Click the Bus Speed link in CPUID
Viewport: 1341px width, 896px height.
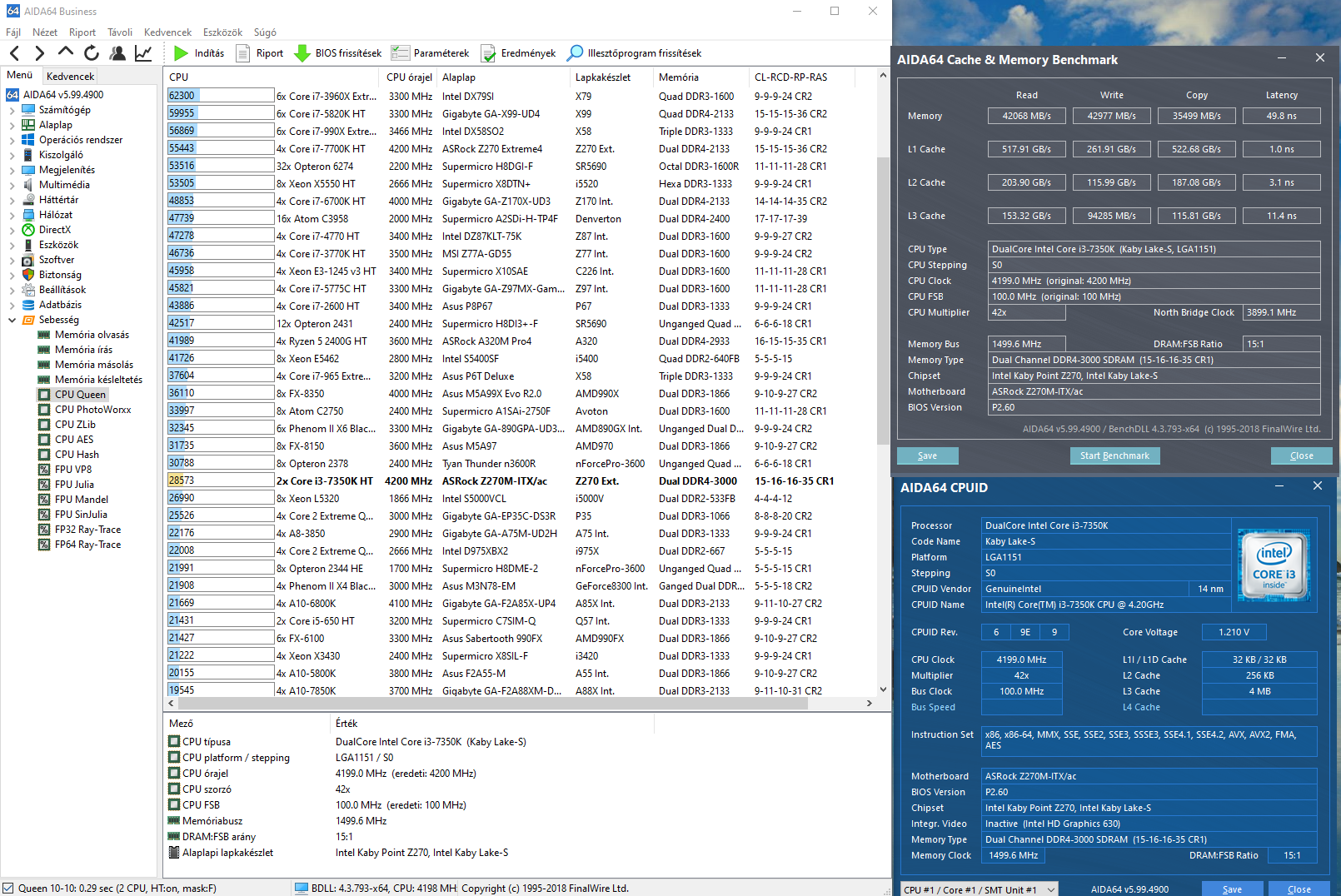click(933, 707)
